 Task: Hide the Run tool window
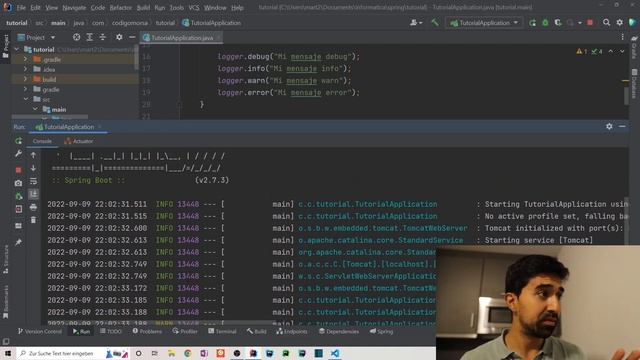pos(622,127)
